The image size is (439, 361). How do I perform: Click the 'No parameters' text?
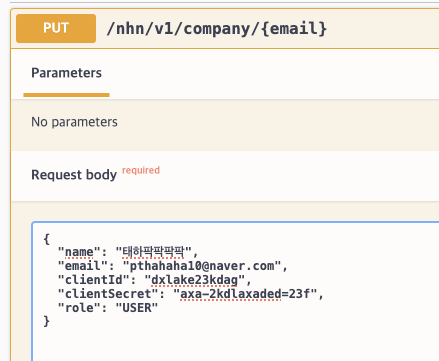pos(74,122)
